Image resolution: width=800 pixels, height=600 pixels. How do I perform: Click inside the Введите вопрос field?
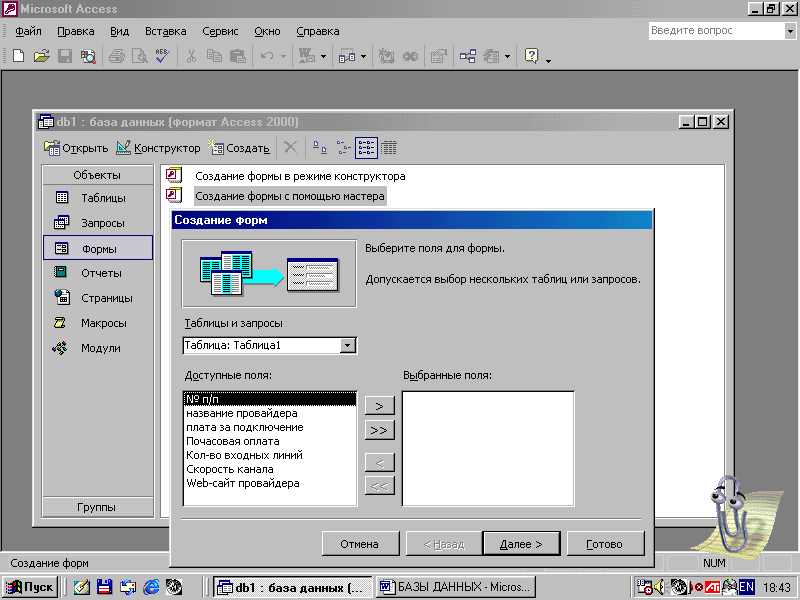click(x=716, y=31)
